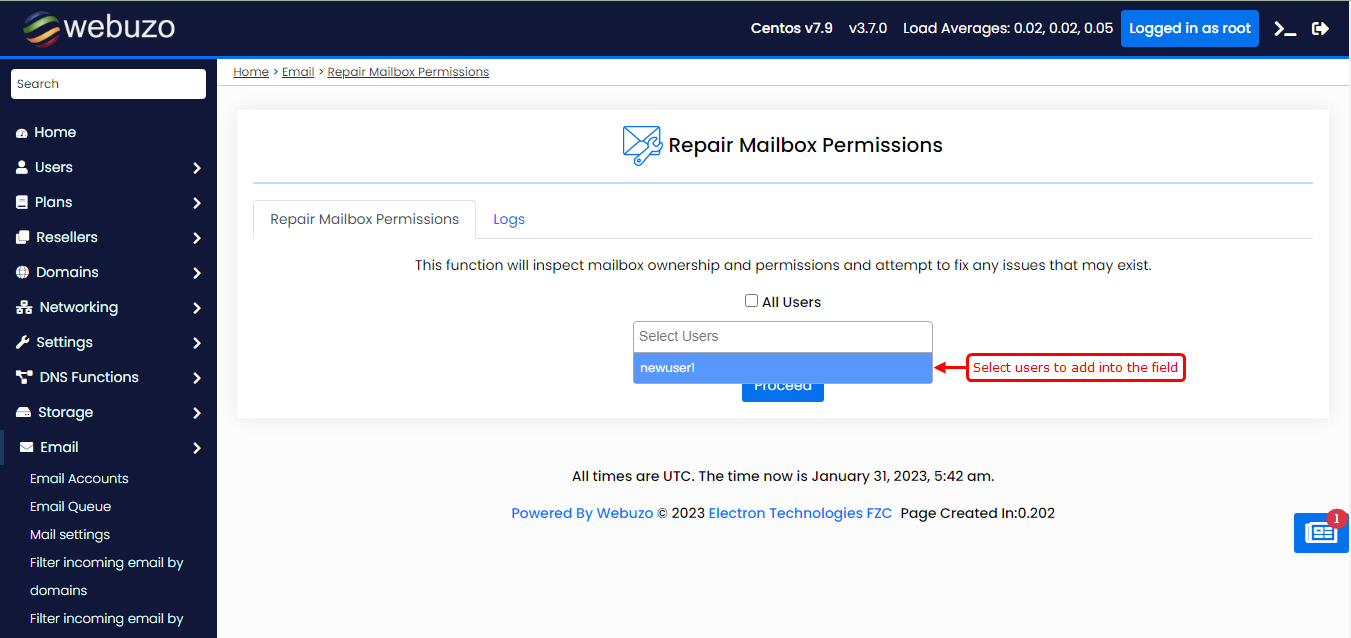Select the Home icon in the sidebar
The image size is (1351, 638).
[x=22, y=132]
